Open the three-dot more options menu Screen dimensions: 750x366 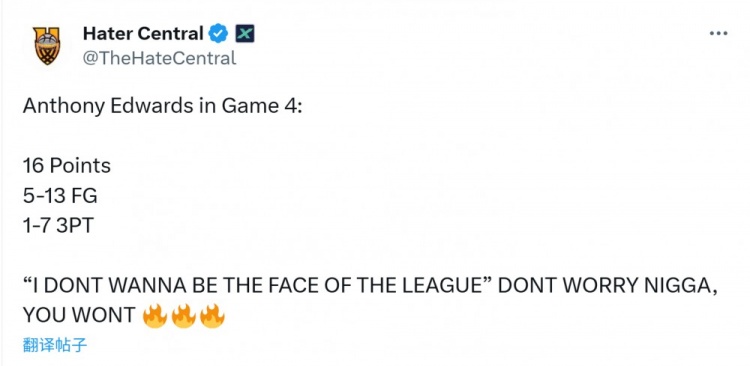[x=718, y=33]
